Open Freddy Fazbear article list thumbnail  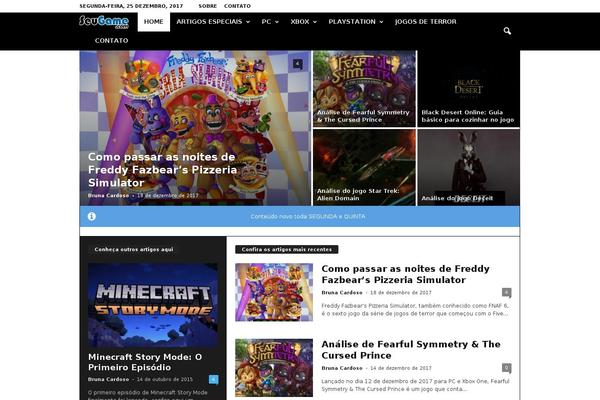point(274,292)
